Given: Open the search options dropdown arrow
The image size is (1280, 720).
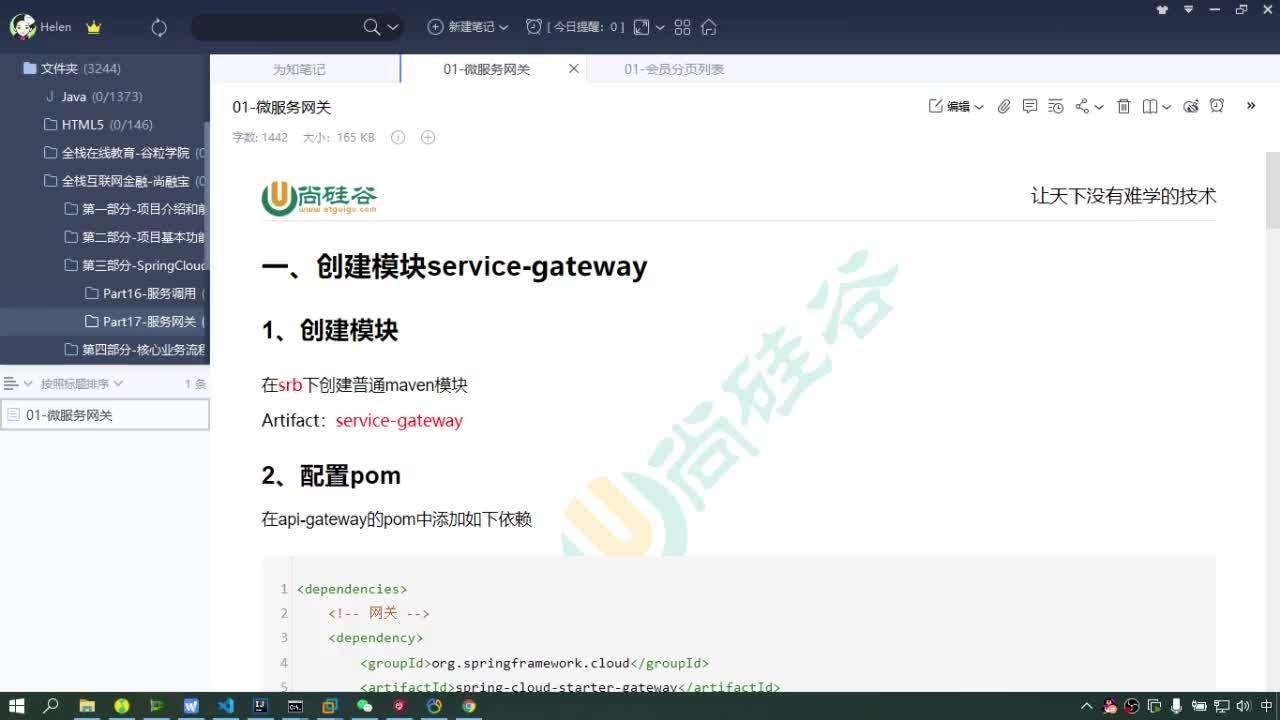Looking at the screenshot, I should tap(393, 27).
